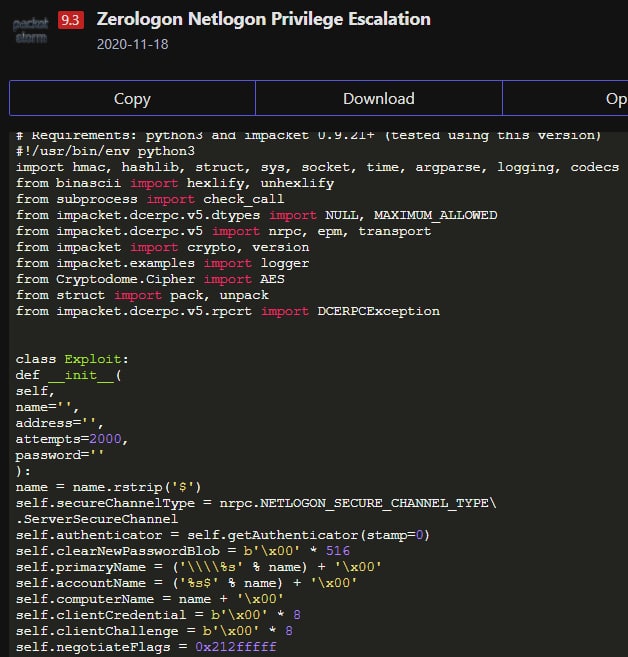Click the 'self.primaryName' assignment line

(x=199, y=567)
